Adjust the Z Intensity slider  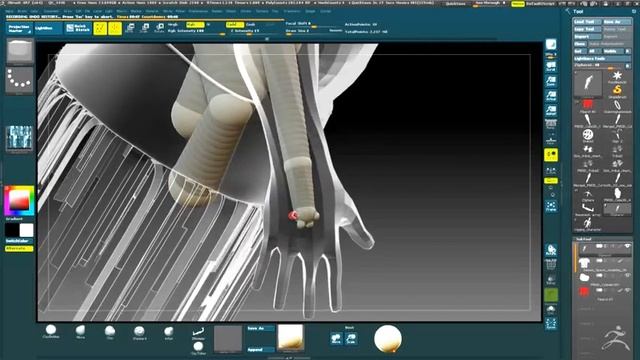(255, 31)
